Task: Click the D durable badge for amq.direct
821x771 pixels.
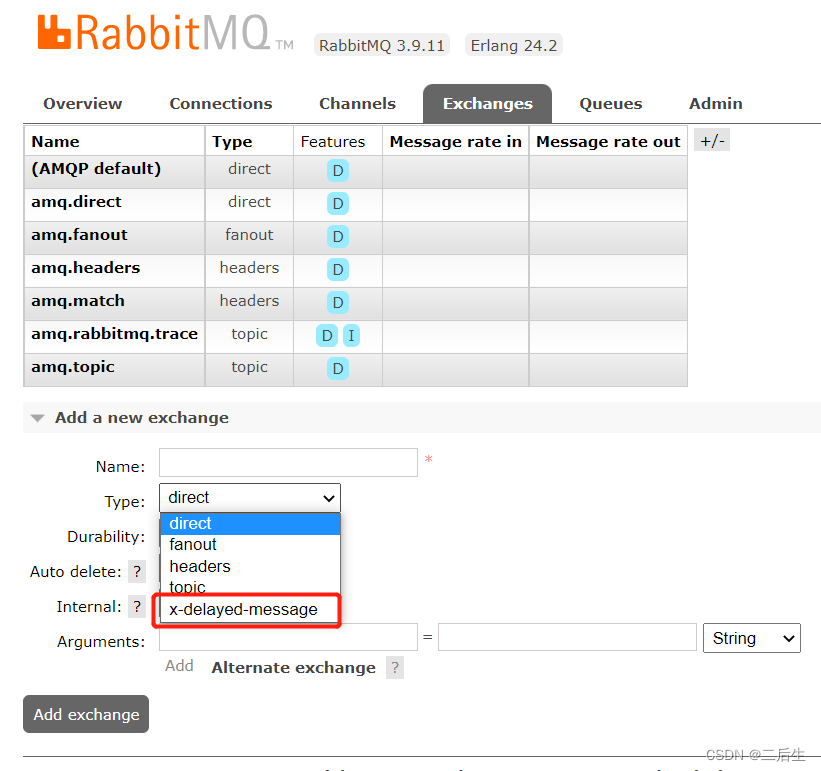Action: (338, 204)
